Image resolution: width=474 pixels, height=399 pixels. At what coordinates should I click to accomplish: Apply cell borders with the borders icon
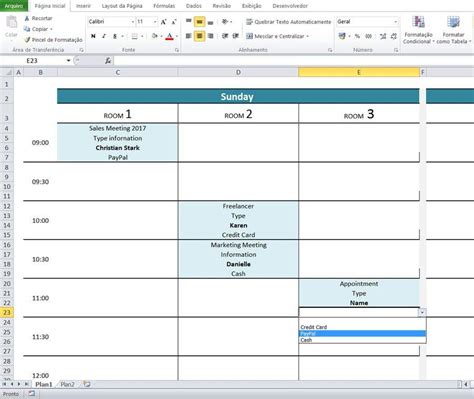(x=134, y=36)
